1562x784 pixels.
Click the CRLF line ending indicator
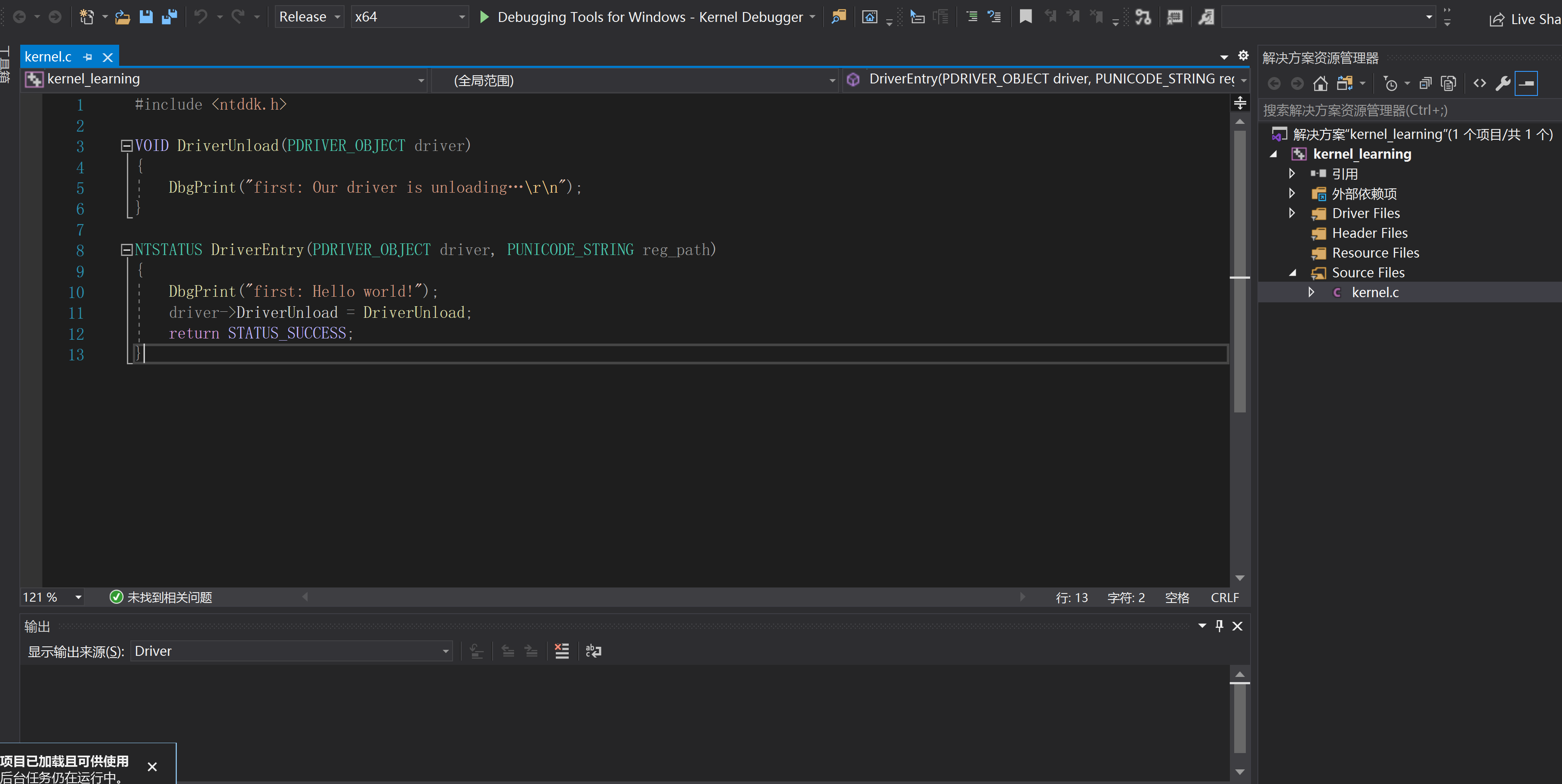[1224, 597]
